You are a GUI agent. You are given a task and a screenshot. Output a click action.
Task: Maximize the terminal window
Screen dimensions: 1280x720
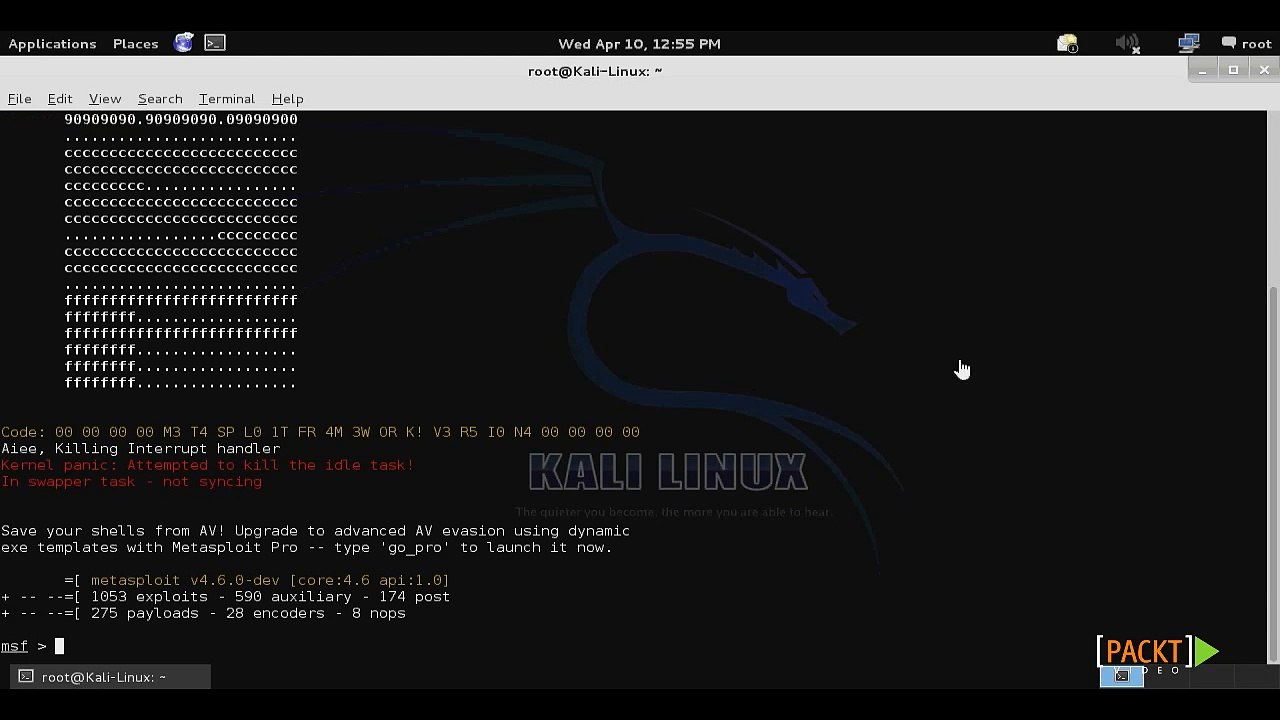(1233, 70)
